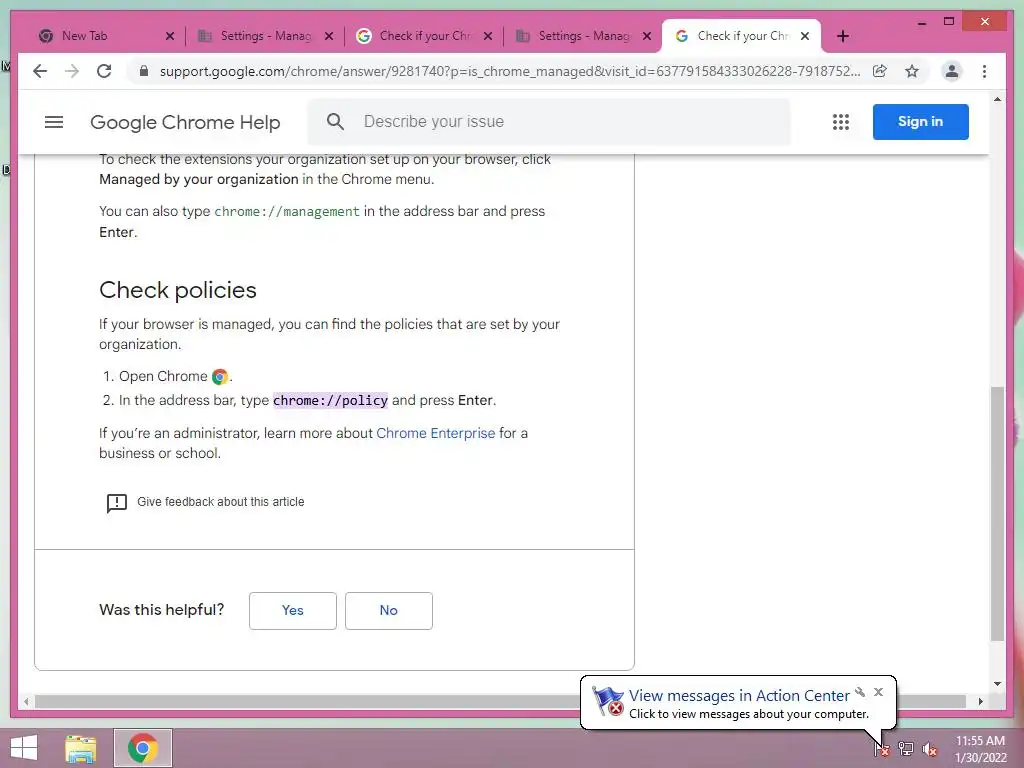Click the vertical scrollbar thumb
This screenshot has height=768, width=1024.
997,513
